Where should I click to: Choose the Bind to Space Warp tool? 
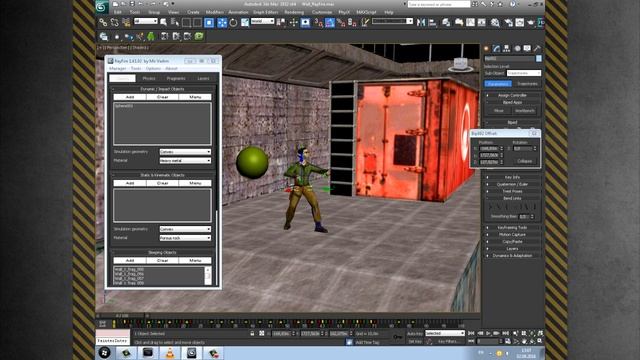(126, 22)
